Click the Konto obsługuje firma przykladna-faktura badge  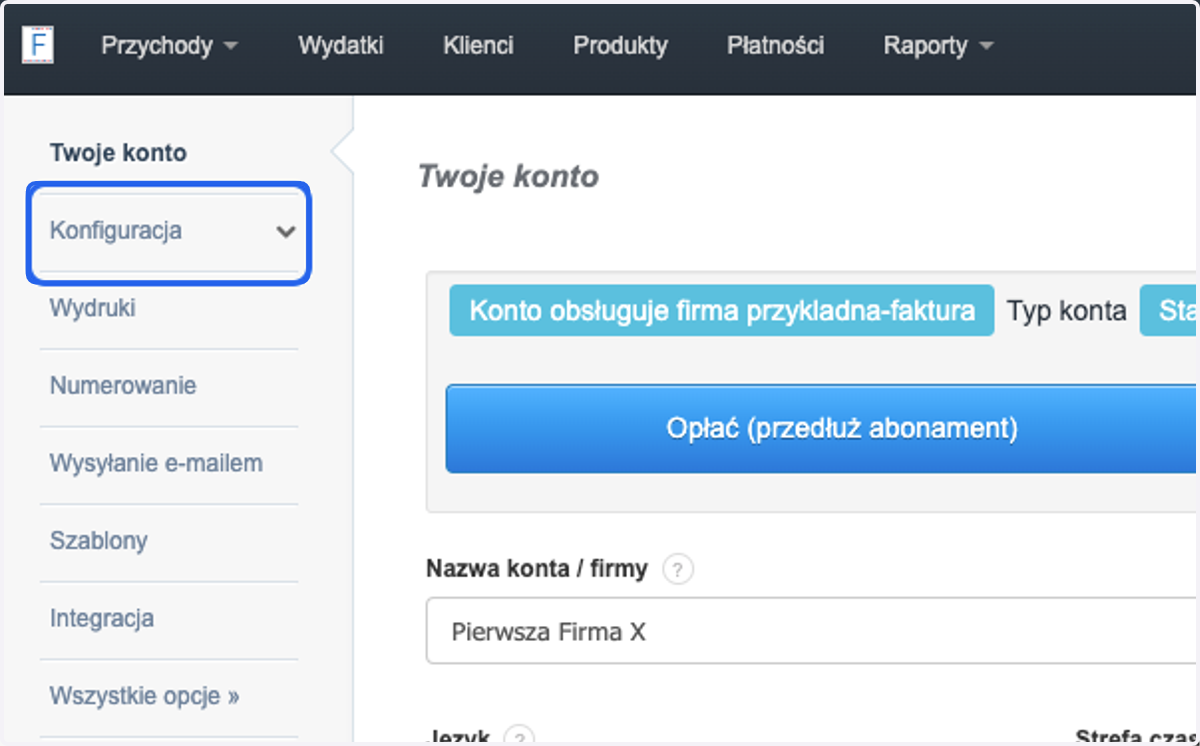[722, 311]
